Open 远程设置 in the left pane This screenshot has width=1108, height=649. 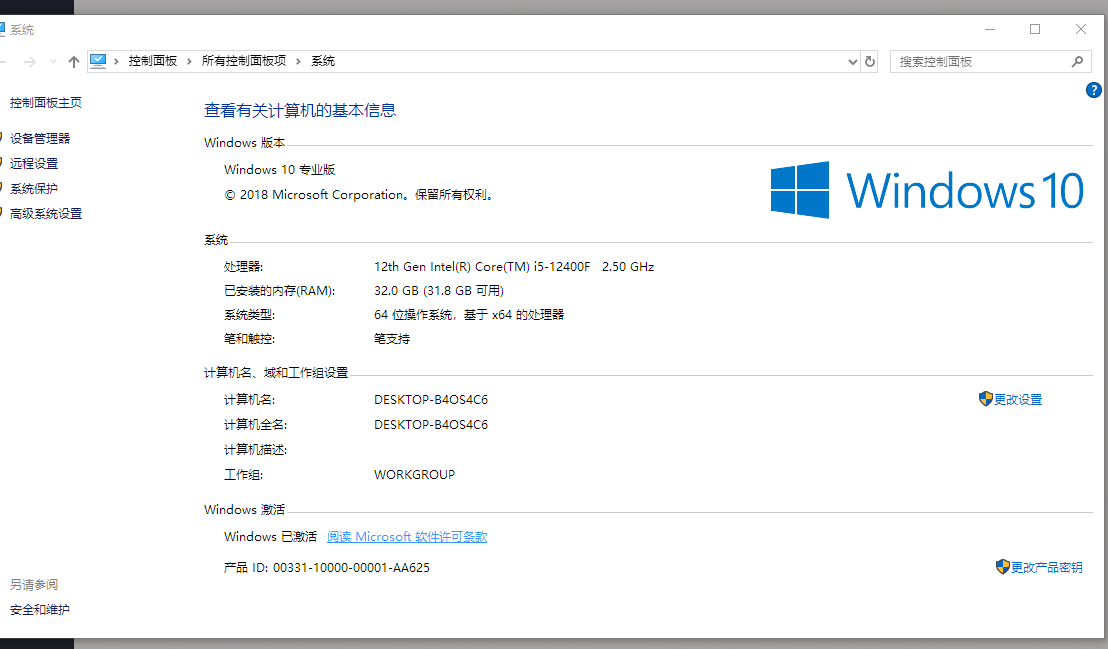[34, 163]
